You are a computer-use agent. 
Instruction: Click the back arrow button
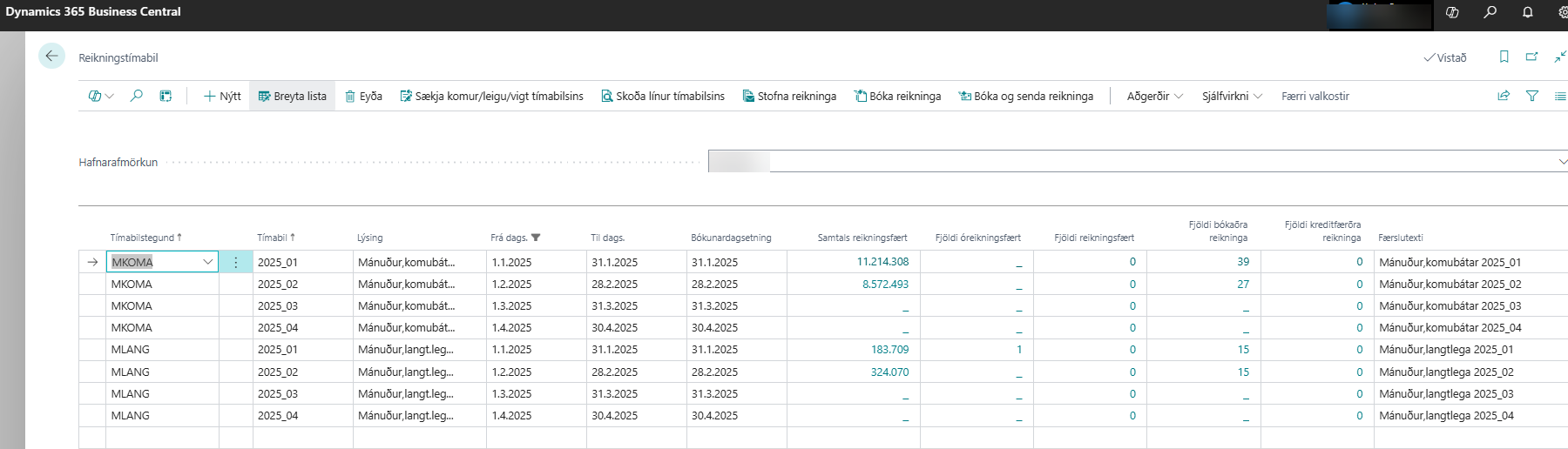[x=51, y=57]
